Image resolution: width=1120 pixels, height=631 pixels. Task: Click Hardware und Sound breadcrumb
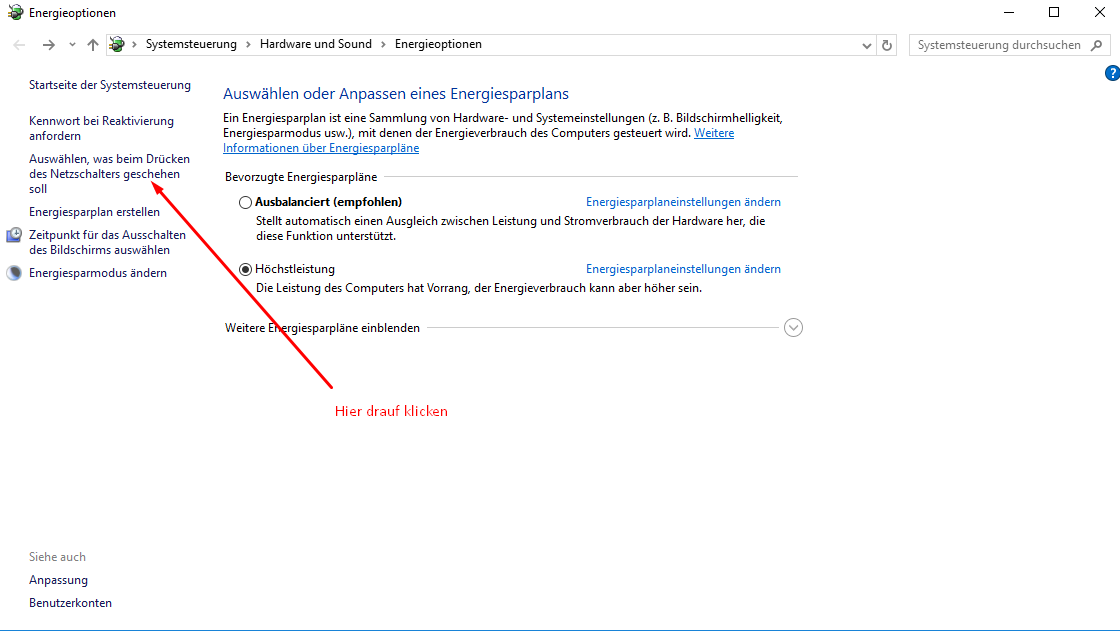(315, 45)
